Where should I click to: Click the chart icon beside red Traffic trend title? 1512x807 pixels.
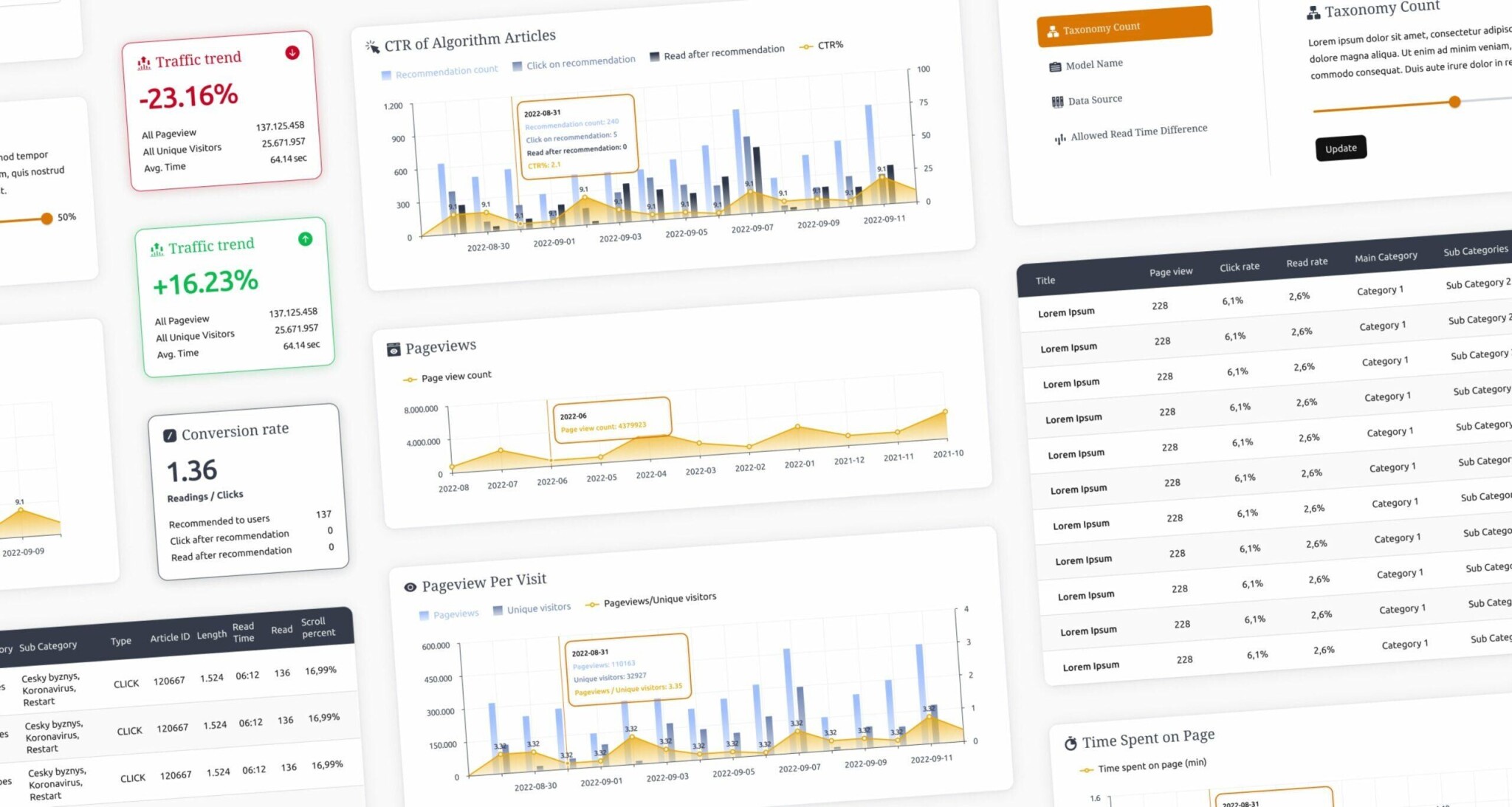click(144, 64)
